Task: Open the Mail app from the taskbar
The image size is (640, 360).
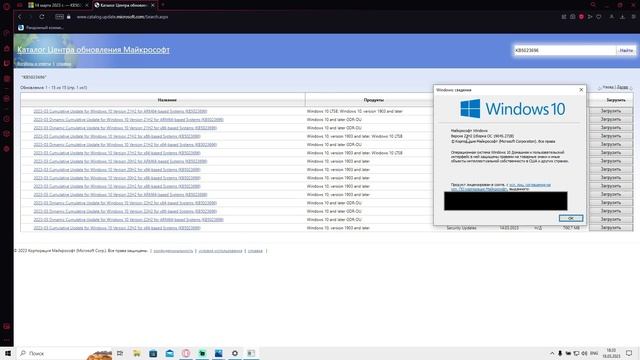Action: point(169,353)
